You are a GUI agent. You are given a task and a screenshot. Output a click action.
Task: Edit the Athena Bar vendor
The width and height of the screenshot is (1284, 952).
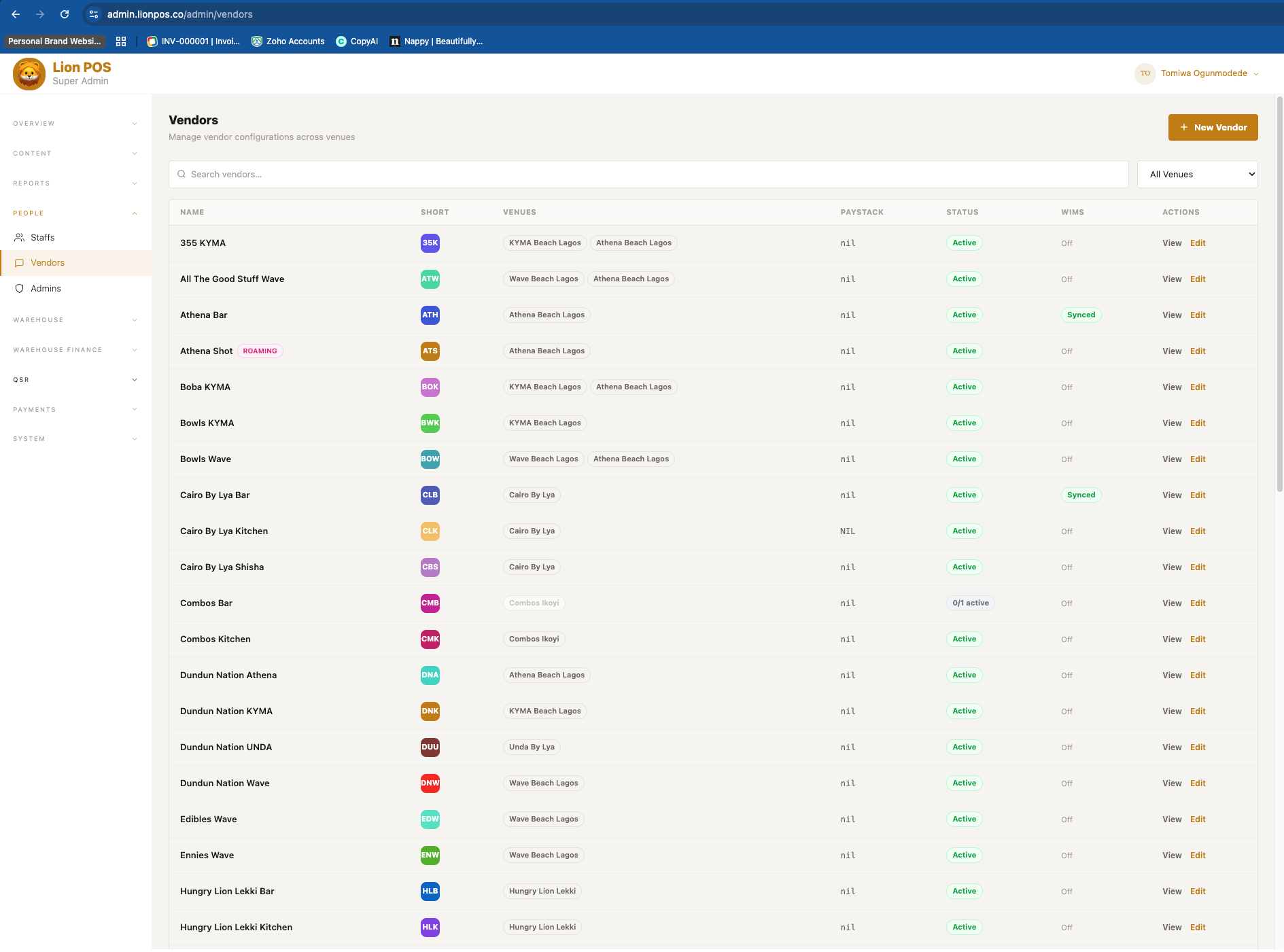[1198, 315]
